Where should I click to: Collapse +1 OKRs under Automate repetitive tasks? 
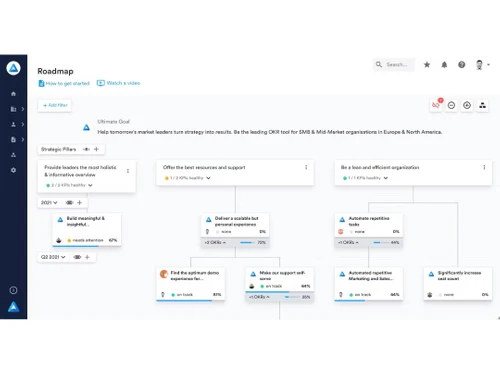click(x=348, y=242)
